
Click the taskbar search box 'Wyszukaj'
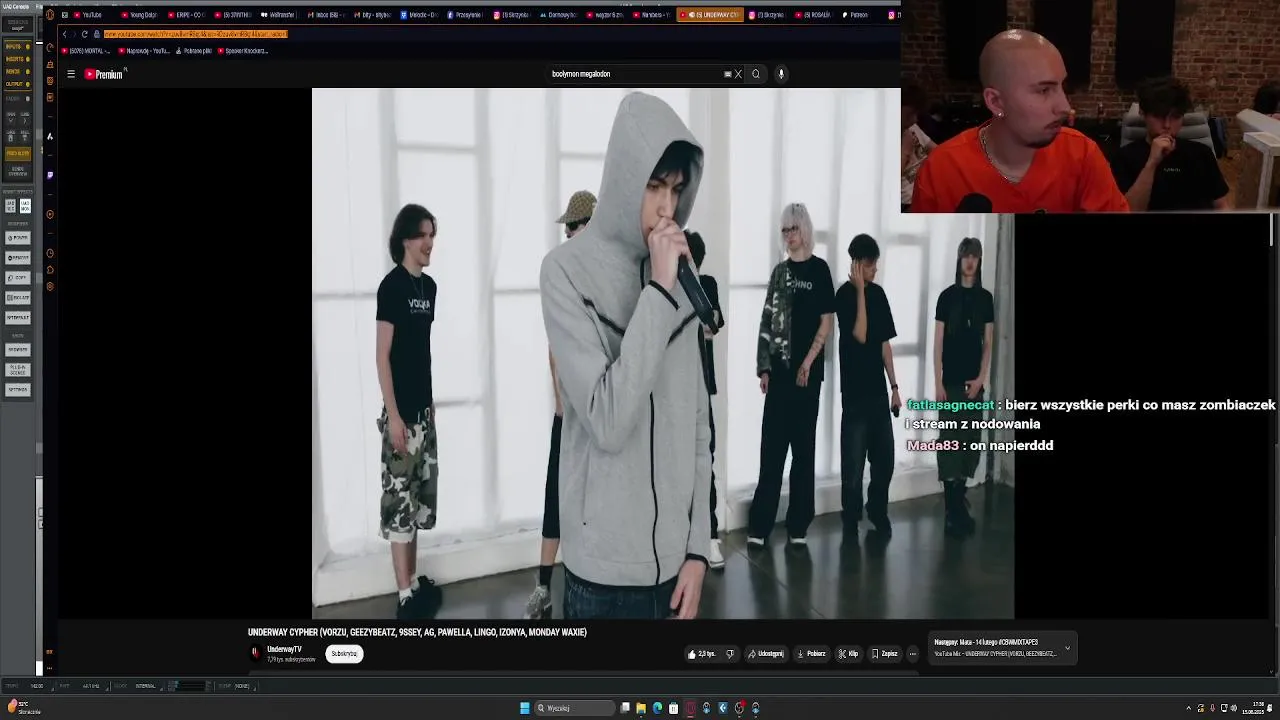click(x=574, y=708)
